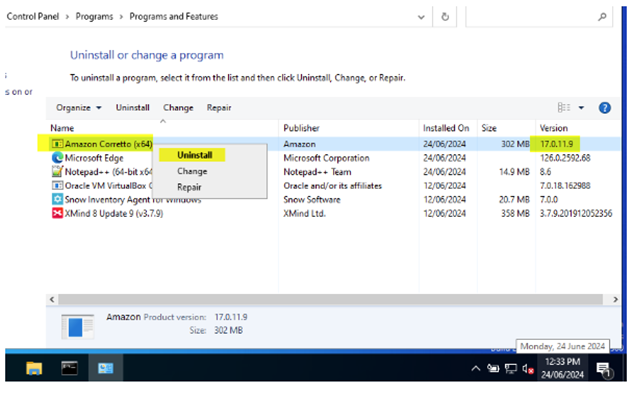Viewport: 632px width, 393px height.
Task: Select the Microsoft Edge row name
Action: [94, 158]
